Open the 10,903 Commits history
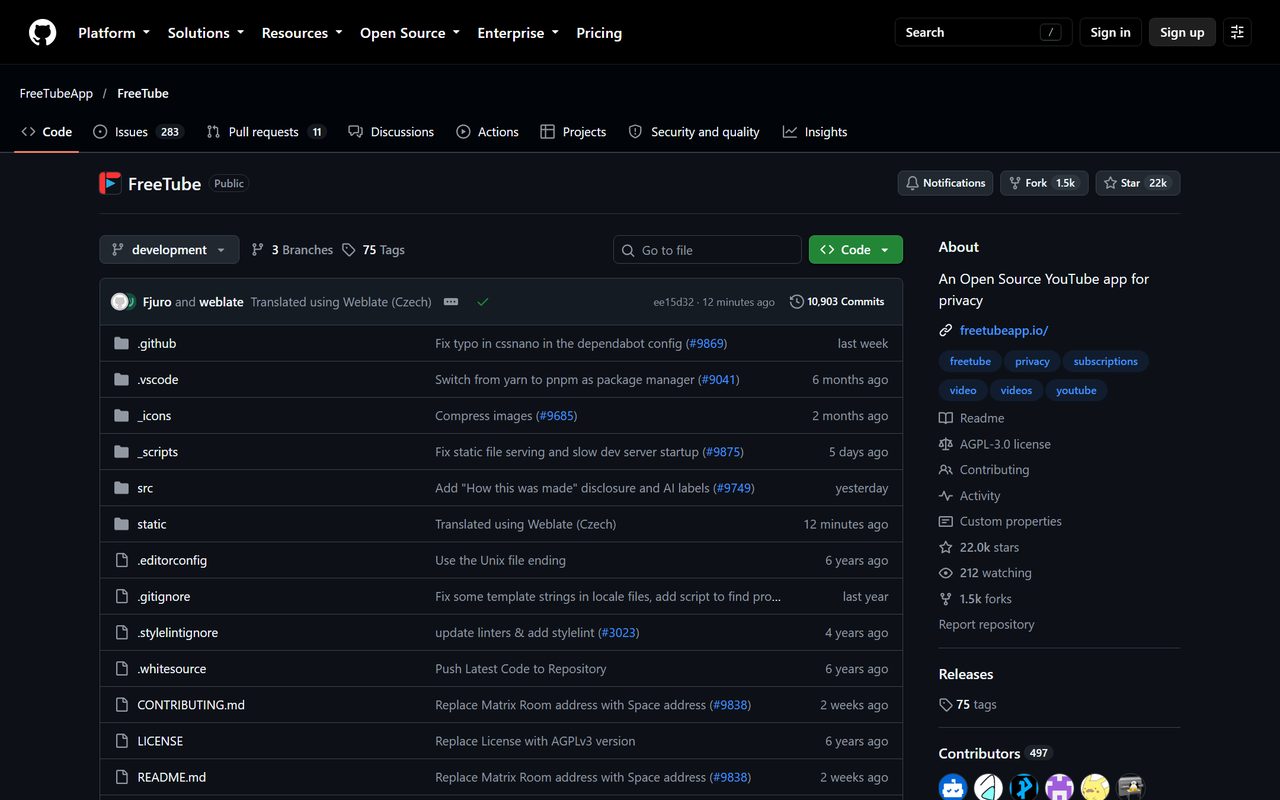Screen dimensions: 1280x800 (x=837, y=302)
